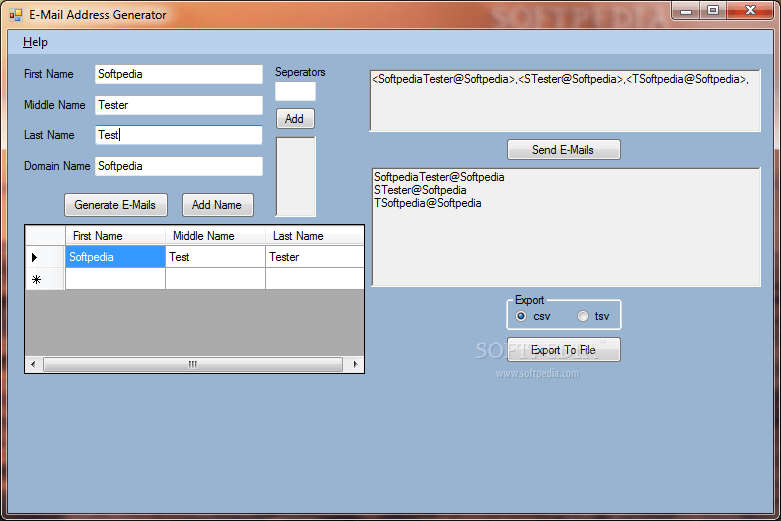Click the Seperators text box
The image size is (781, 521).
[x=295, y=92]
